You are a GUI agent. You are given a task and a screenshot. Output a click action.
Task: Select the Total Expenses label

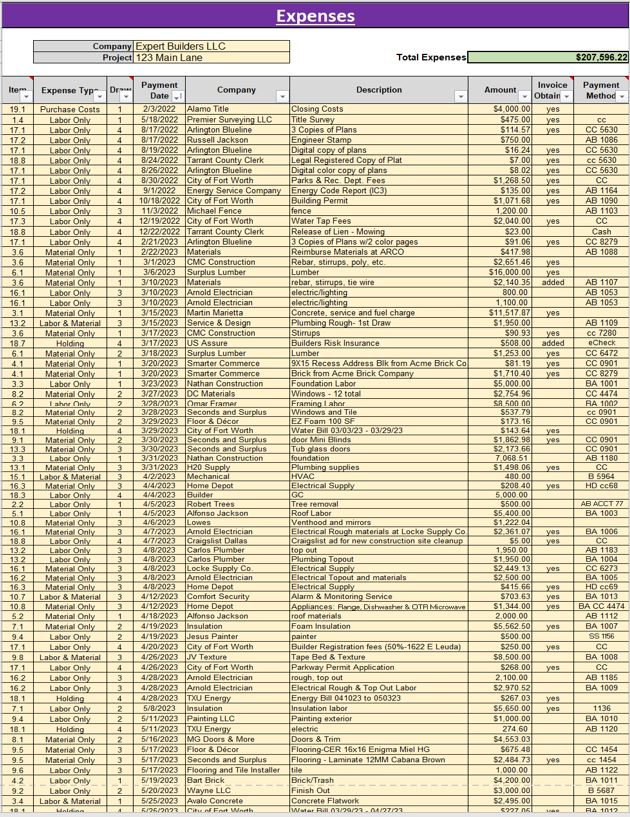(x=431, y=57)
